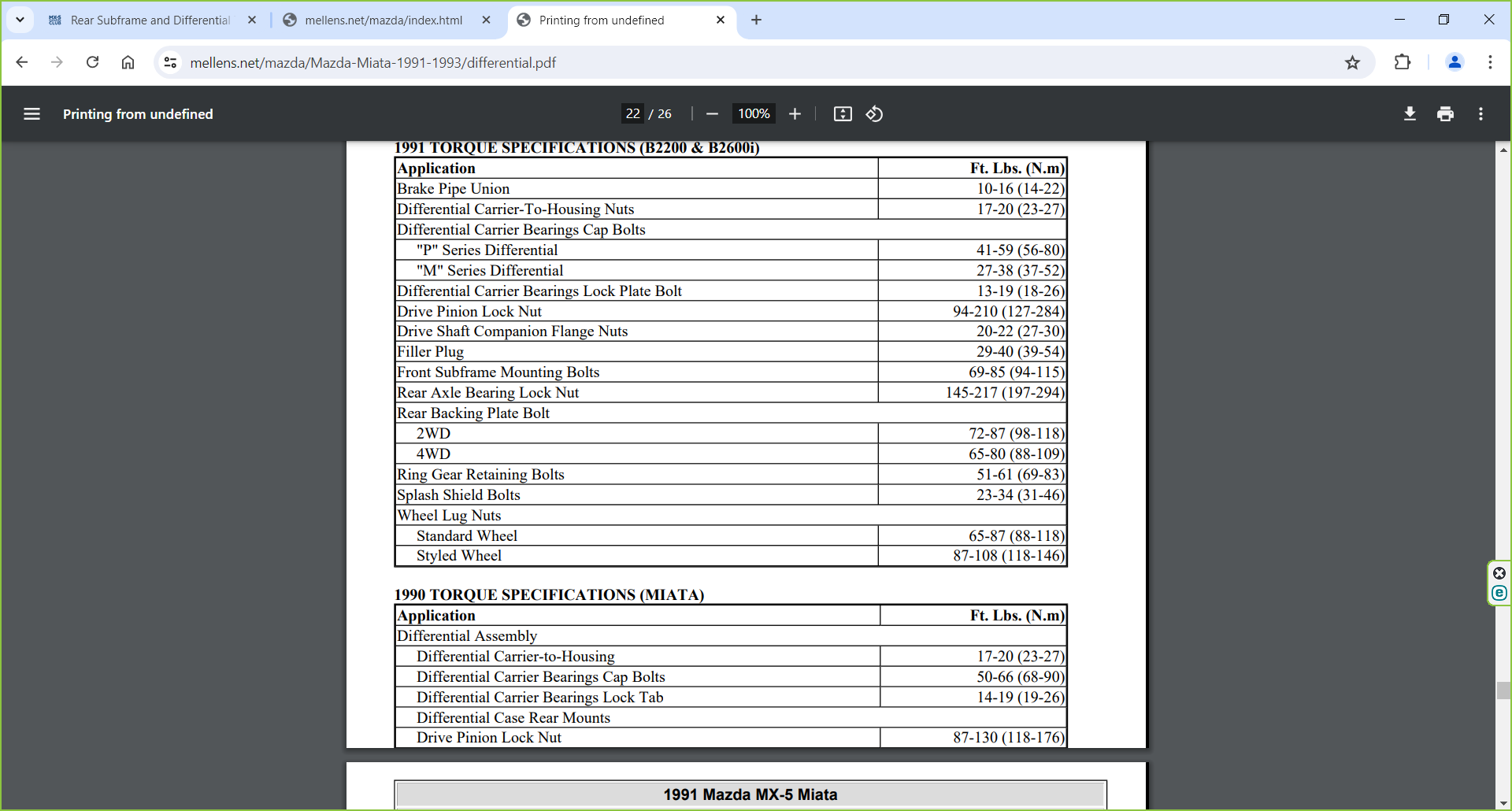1512x811 pixels.
Task: Click the zoom in plus button
Action: pos(795,114)
